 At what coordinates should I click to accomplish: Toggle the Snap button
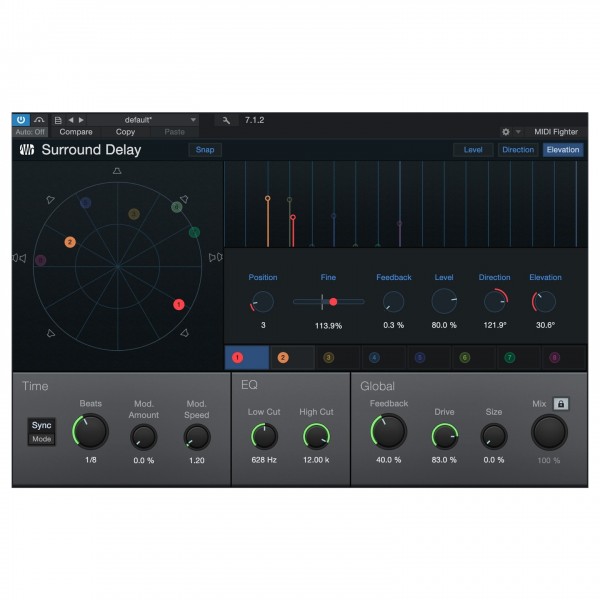coord(205,150)
